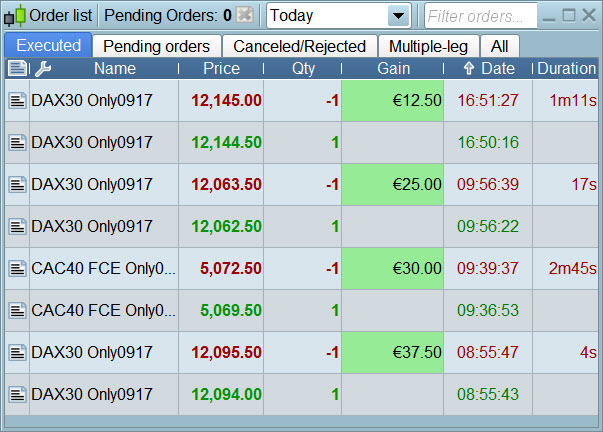Click the cancel pending orders X icon
603x432 pixels.
[246, 16]
